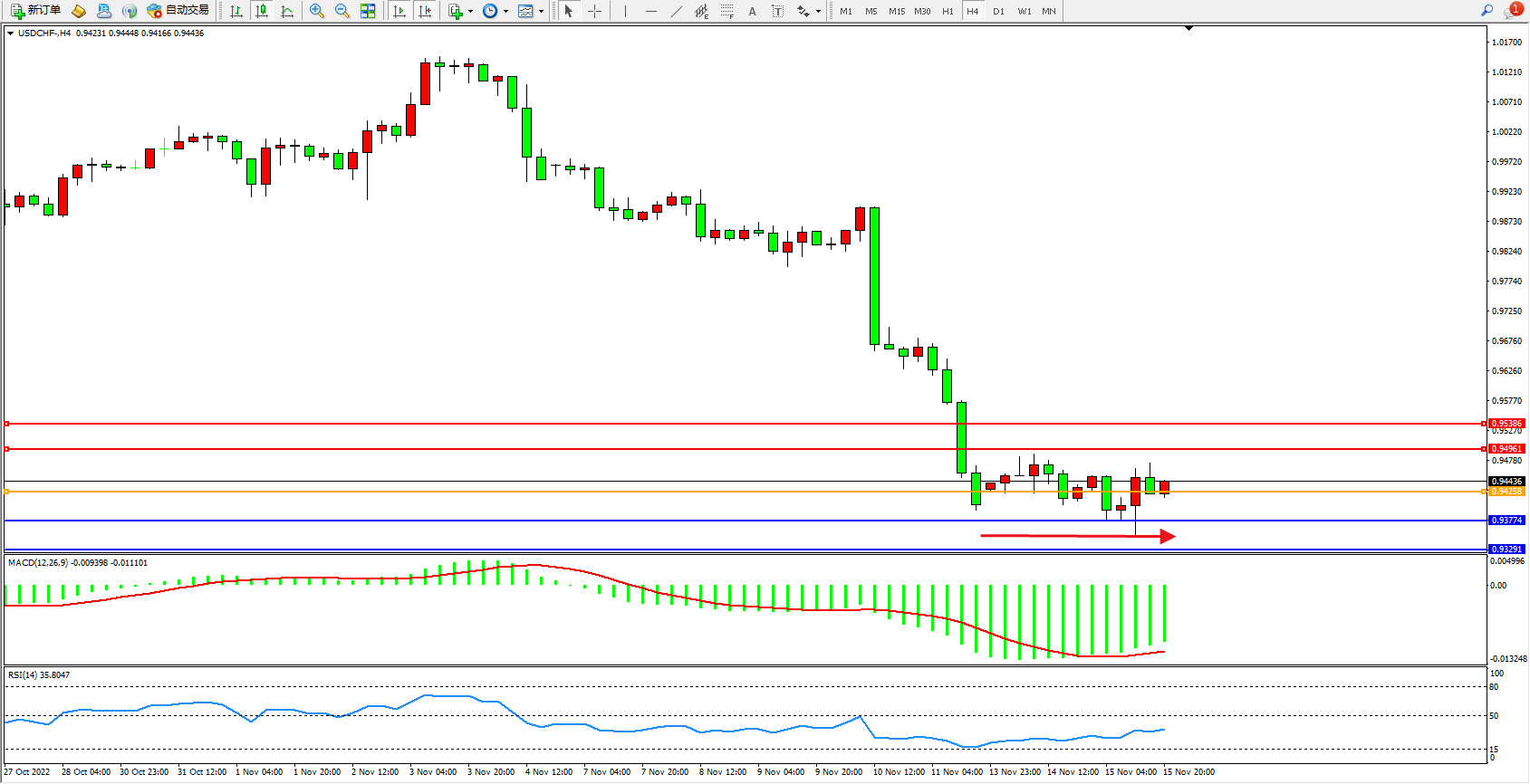Expand the indicators list dropdown arrow
The width and height of the screenshot is (1530, 784).
click(470, 12)
